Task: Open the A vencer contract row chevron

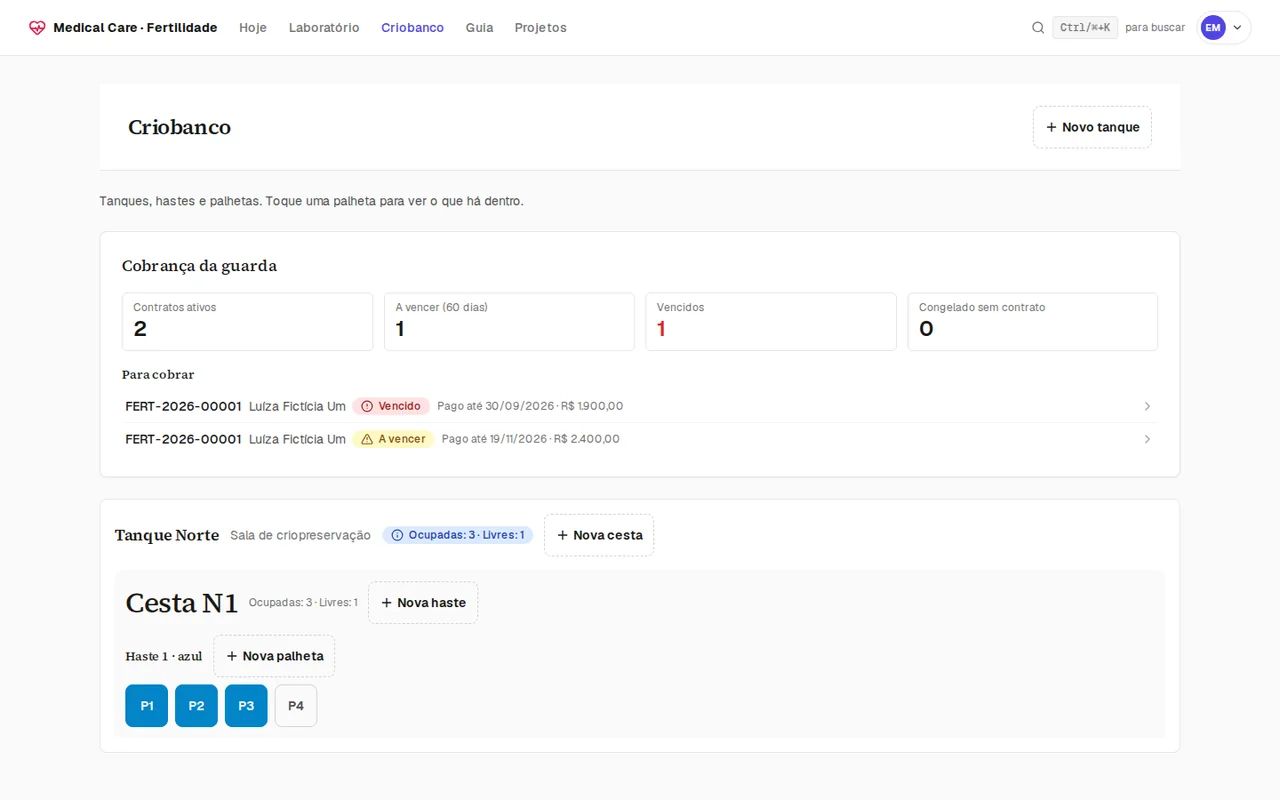Action: (x=1147, y=439)
